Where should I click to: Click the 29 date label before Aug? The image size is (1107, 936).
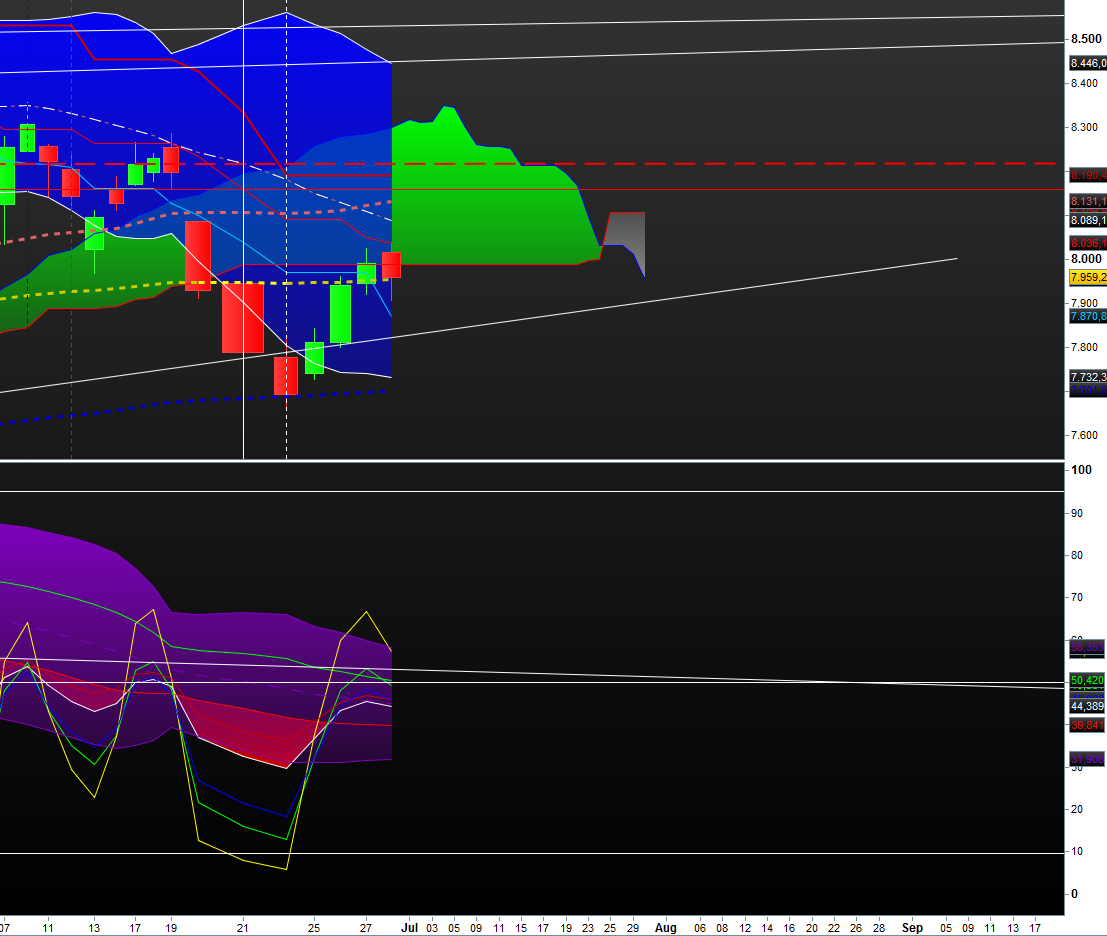[633, 928]
